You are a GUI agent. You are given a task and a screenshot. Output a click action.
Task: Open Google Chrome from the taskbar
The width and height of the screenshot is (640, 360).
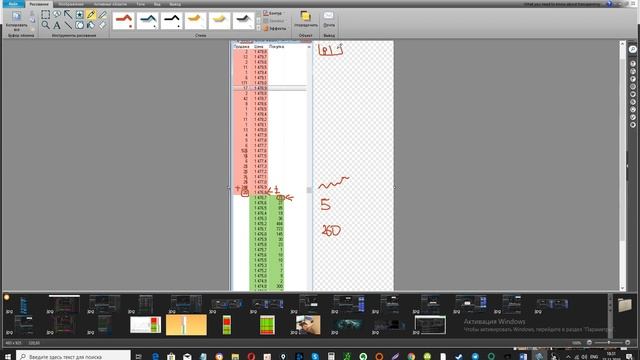(x=411, y=356)
